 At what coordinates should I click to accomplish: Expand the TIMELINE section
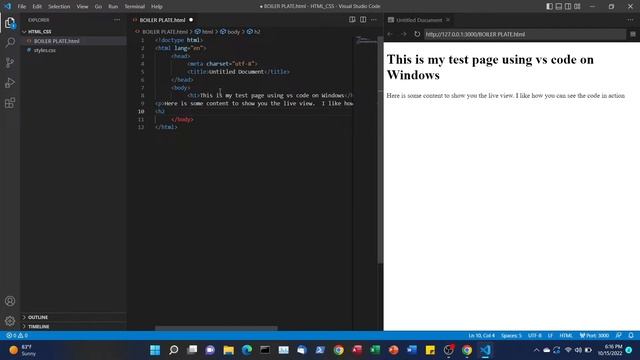(38, 327)
